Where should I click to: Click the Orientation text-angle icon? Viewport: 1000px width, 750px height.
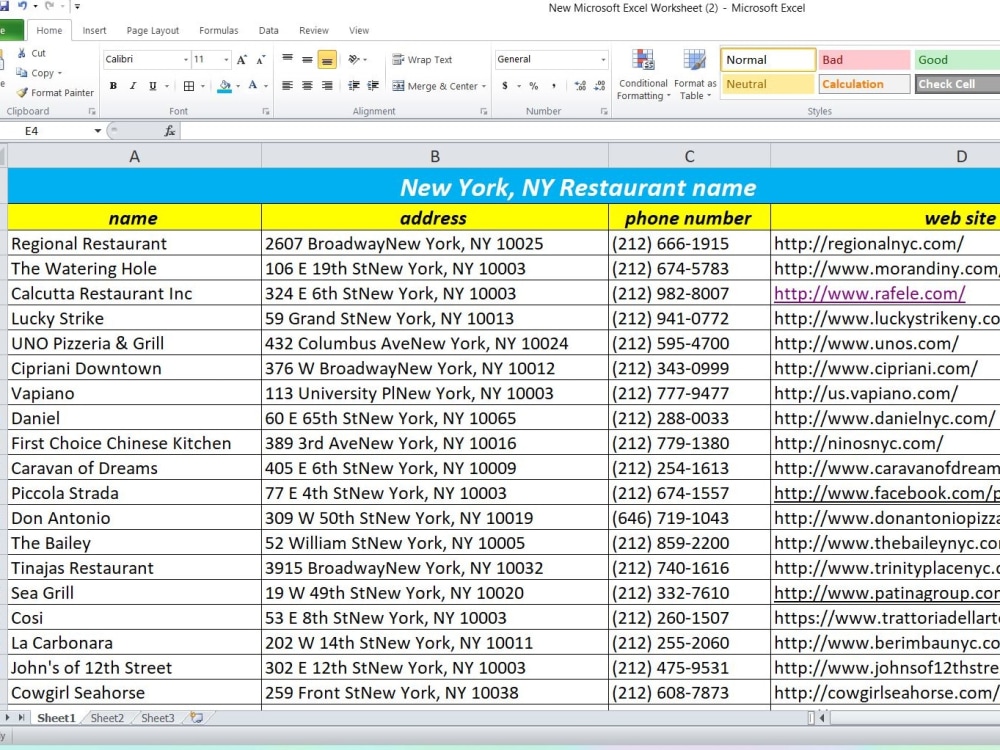[x=354, y=59]
